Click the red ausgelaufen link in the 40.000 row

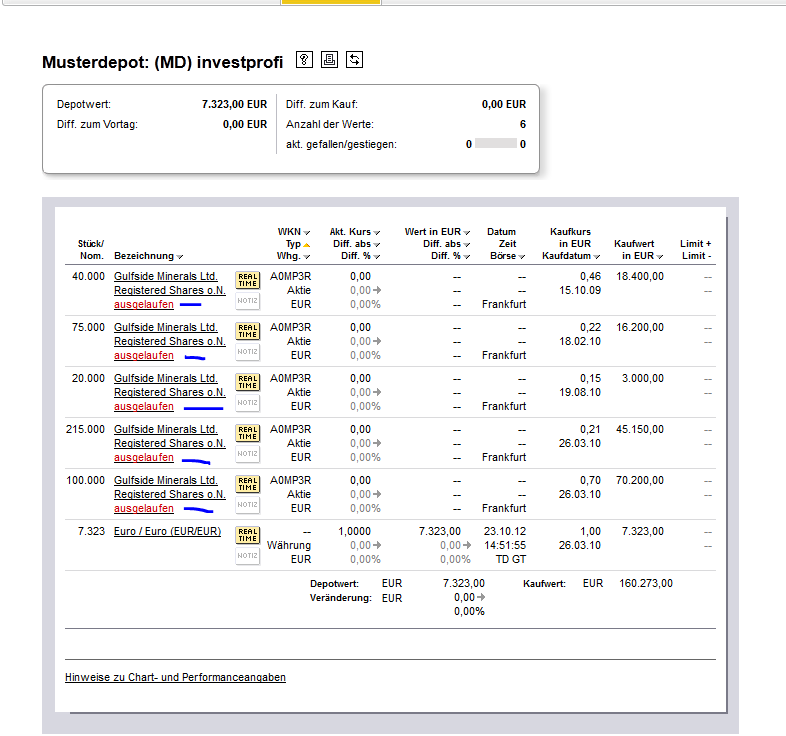pyautogui.click(x=144, y=304)
